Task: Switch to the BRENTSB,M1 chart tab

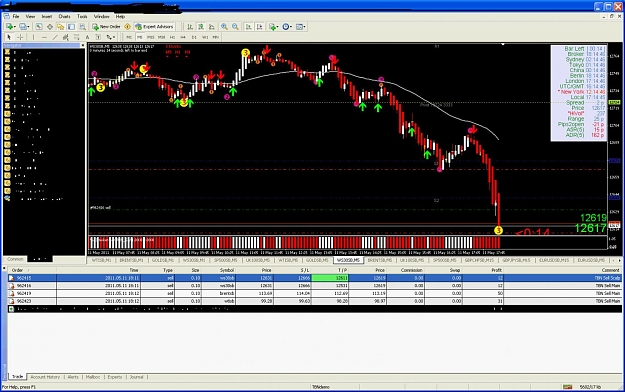Action: click(x=132, y=260)
